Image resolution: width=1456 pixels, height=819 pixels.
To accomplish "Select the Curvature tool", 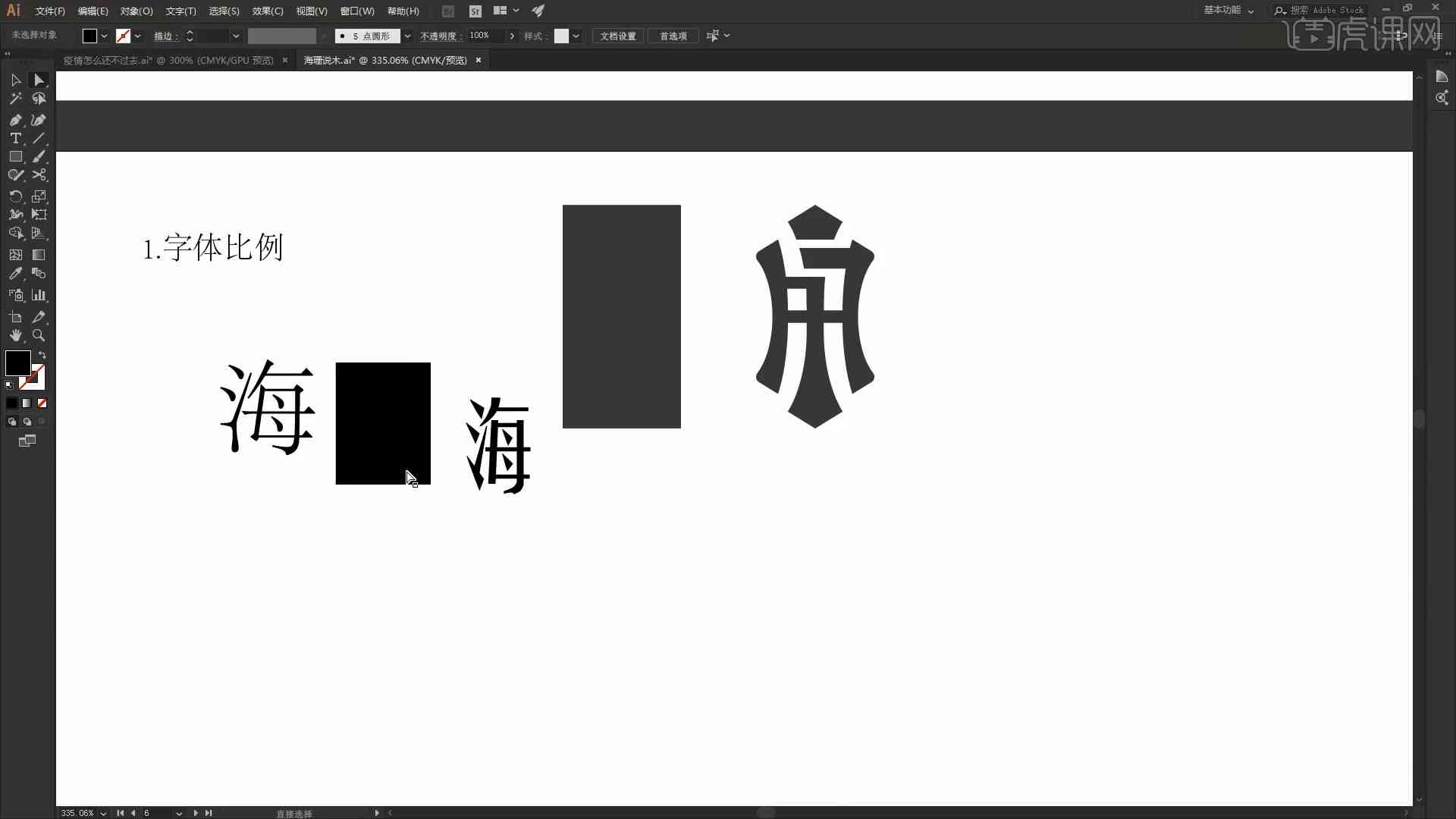I will [39, 120].
